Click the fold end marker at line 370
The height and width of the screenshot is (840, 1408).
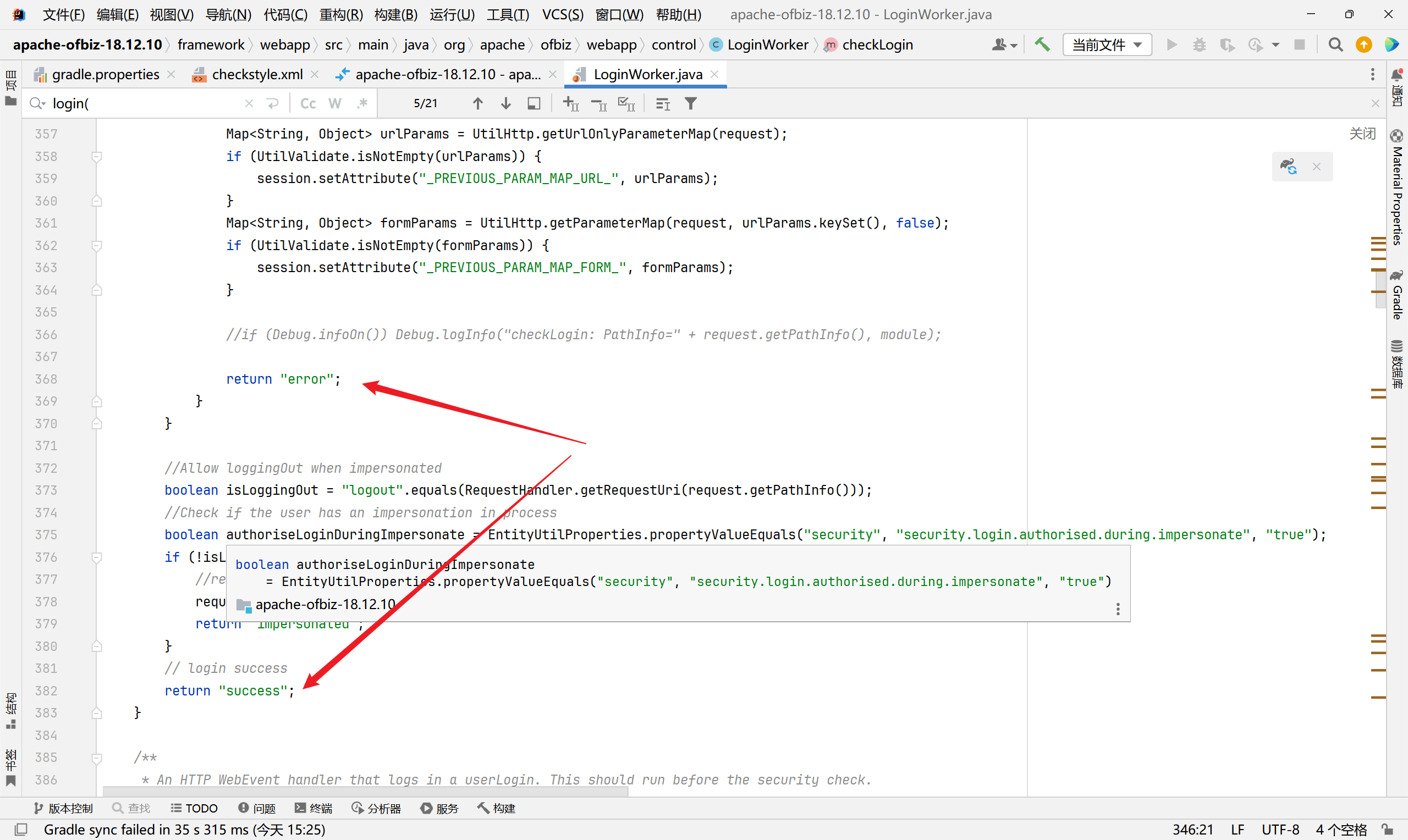(x=97, y=423)
